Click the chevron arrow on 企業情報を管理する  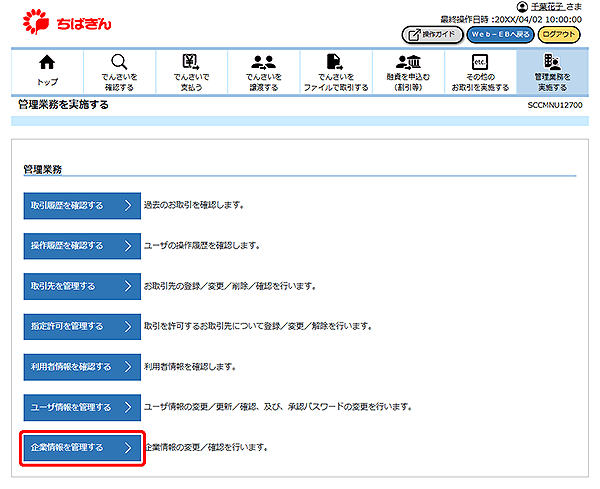click(128, 448)
